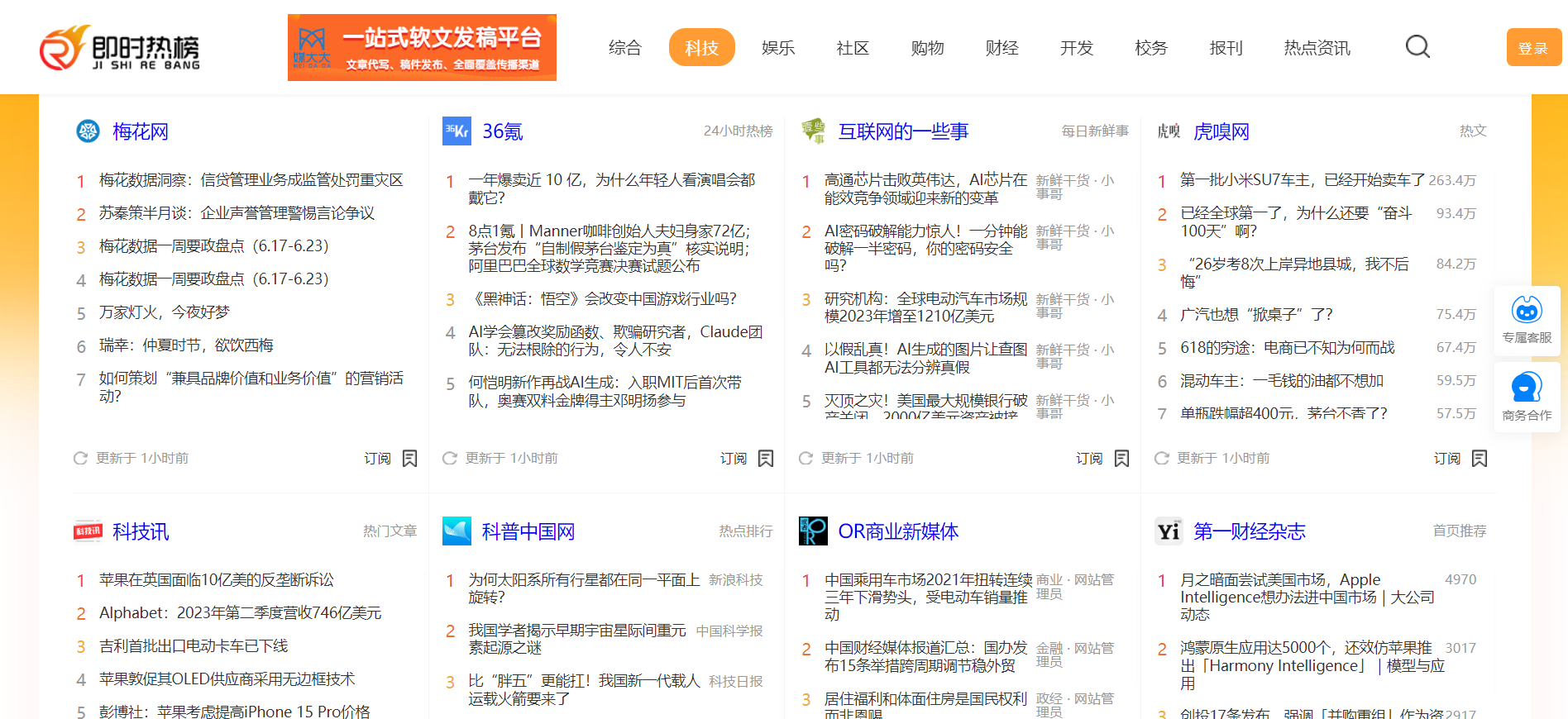This screenshot has width=1568, height=719.
Task: Open the 科普中国网 section title link
Action: click(528, 531)
